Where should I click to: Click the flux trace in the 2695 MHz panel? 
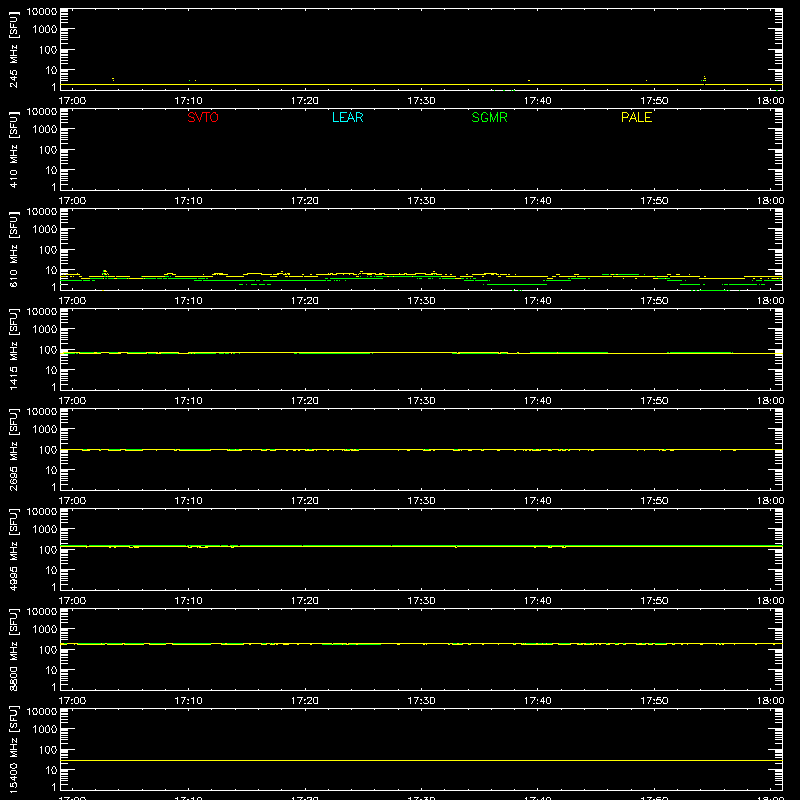tap(421, 449)
